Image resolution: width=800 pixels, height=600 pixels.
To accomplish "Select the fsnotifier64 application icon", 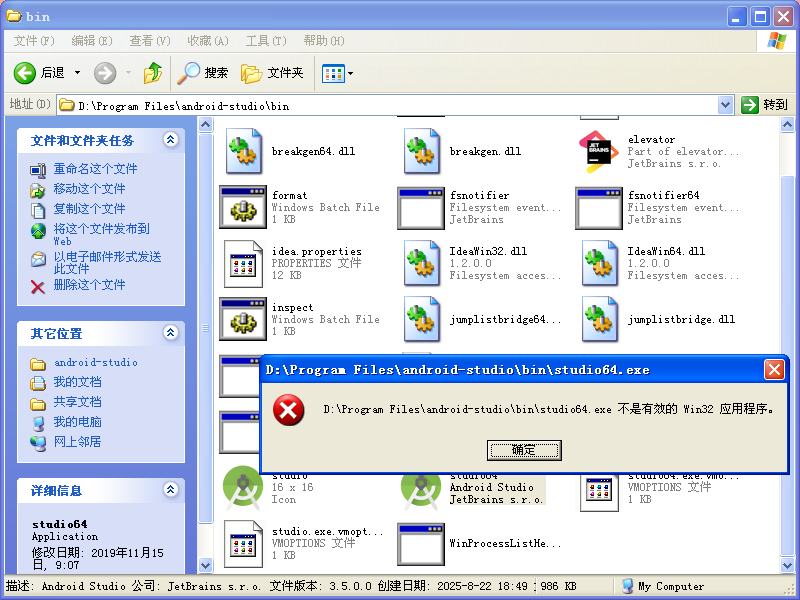I will tap(599, 207).
